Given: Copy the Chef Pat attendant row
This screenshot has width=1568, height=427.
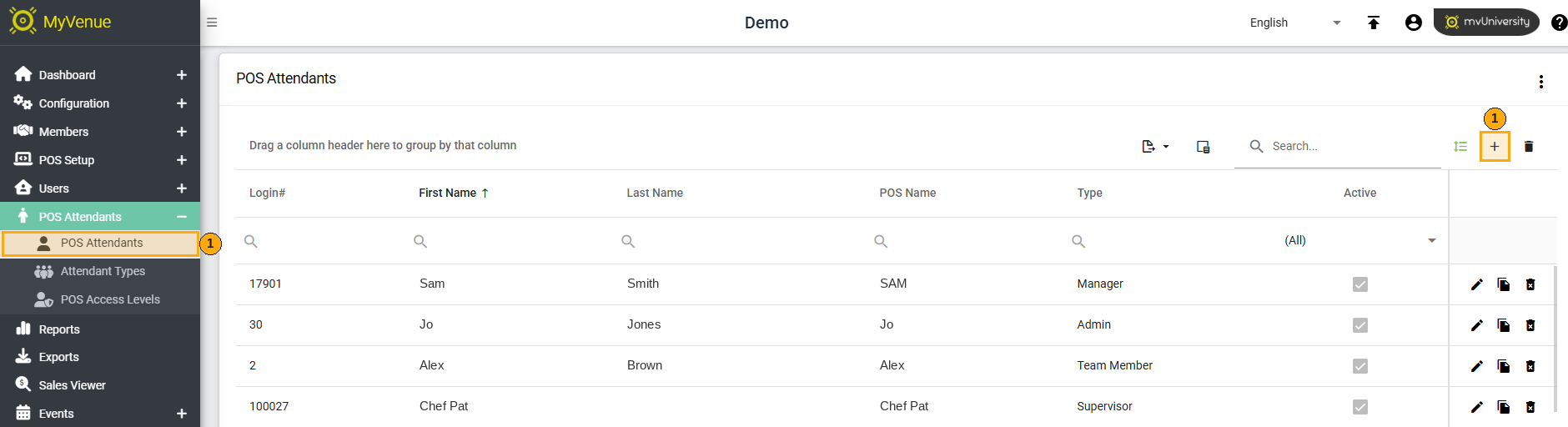Looking at the screenshot, I should pos(1504,407).
